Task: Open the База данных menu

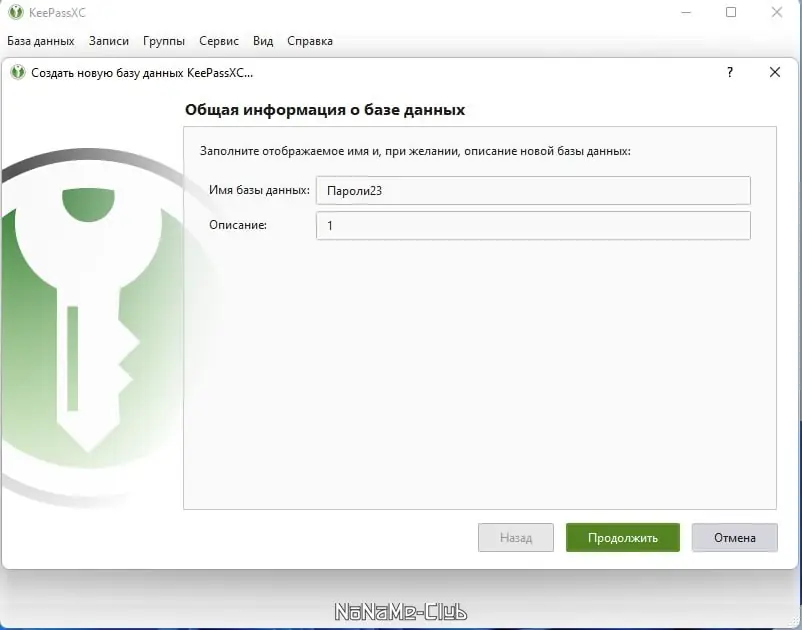Action: 41,41
